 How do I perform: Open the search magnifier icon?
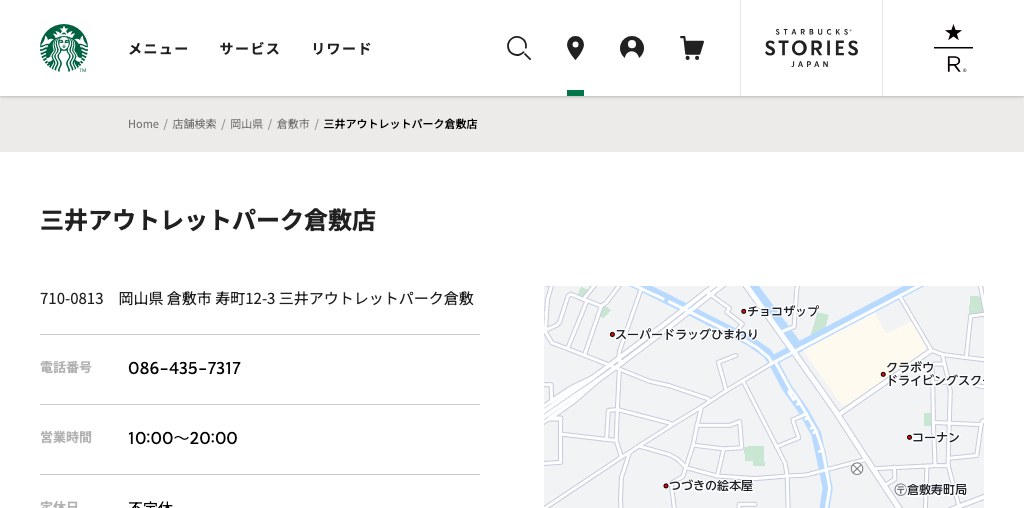(x=519, y=48)
